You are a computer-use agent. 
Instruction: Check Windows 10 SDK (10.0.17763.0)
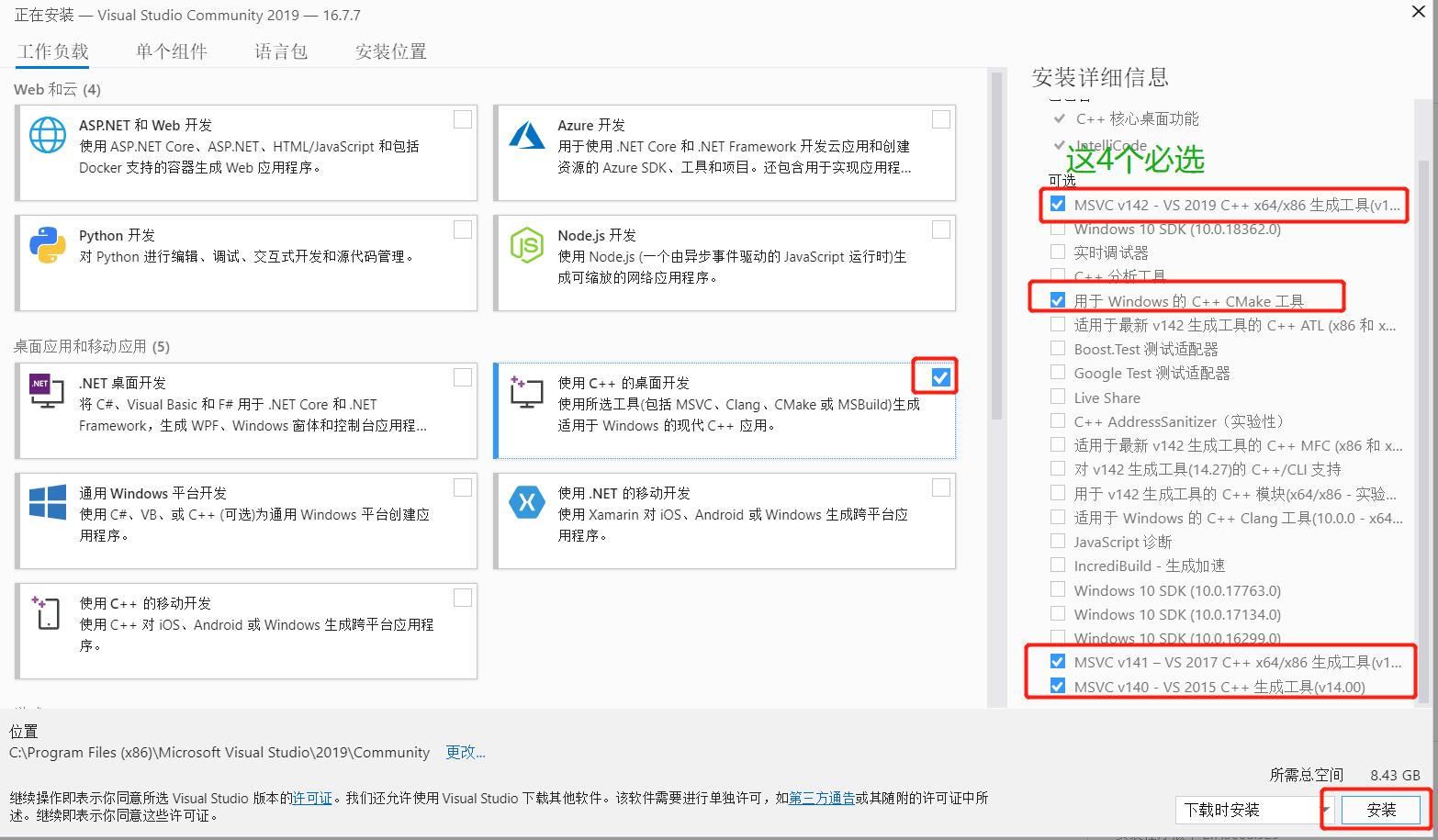(1058, 590)
